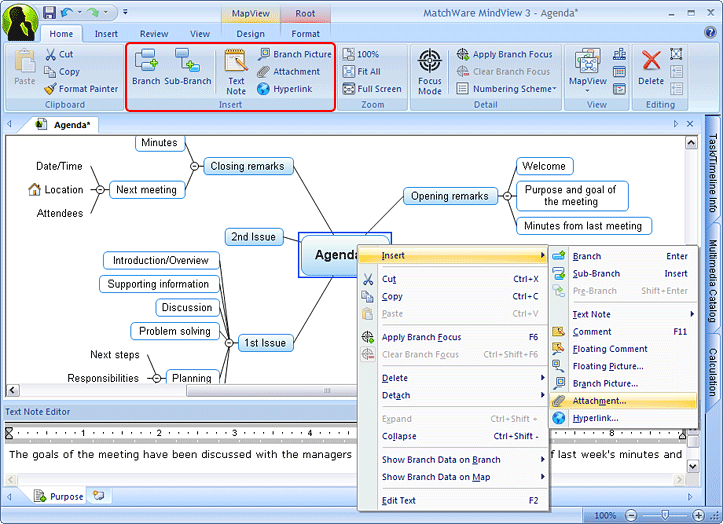Choose Edit Text in context menu
The image size is (723, 524).
click(x=453, y=500)
